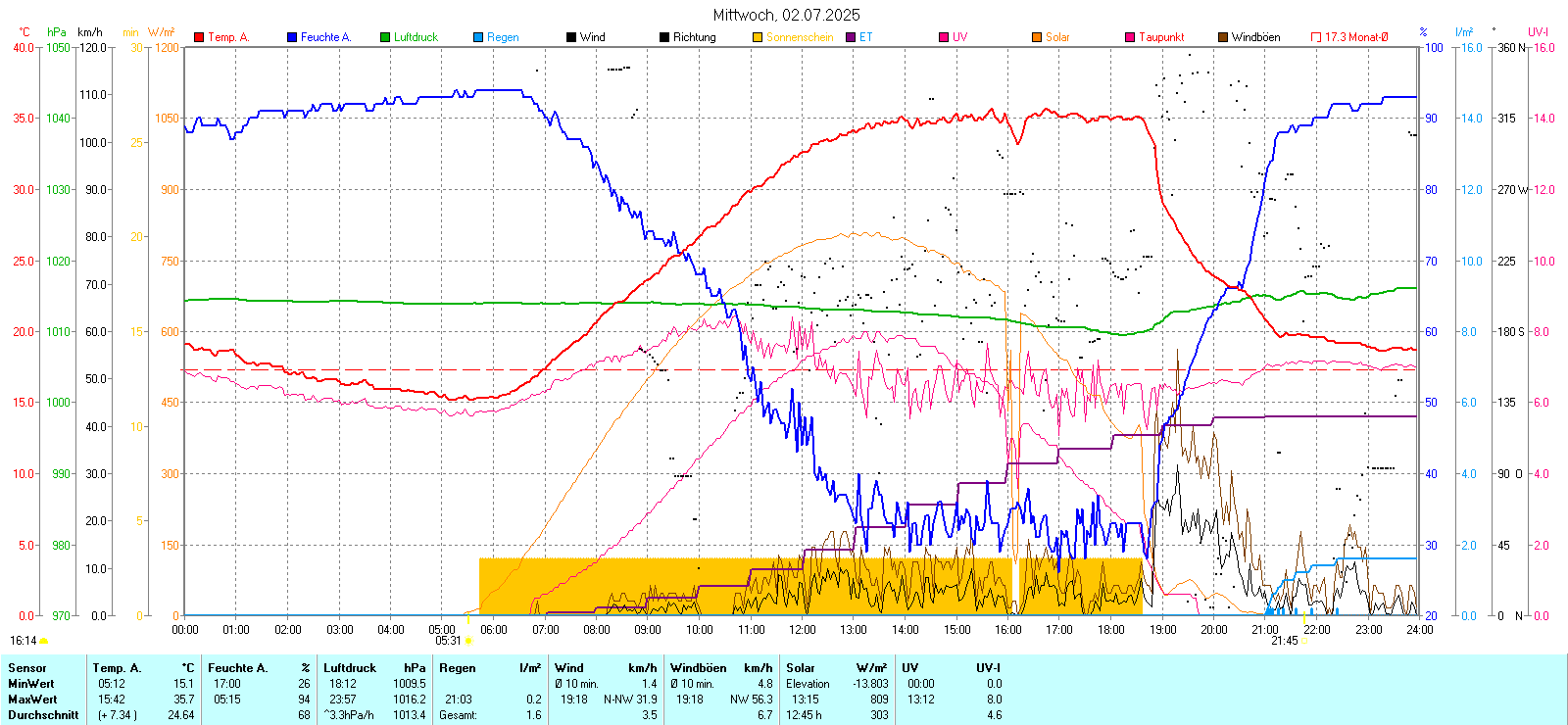Viewport: 1568px width, 725px height.
Task: Toggle the black Richtung legend square
Action: coord(664,37)
